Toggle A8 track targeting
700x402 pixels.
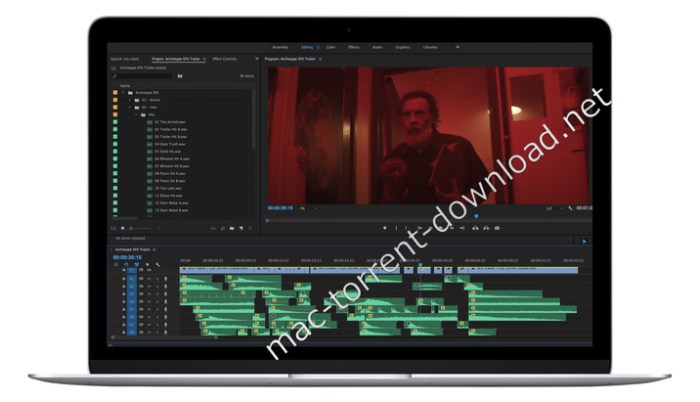(132, 332)
